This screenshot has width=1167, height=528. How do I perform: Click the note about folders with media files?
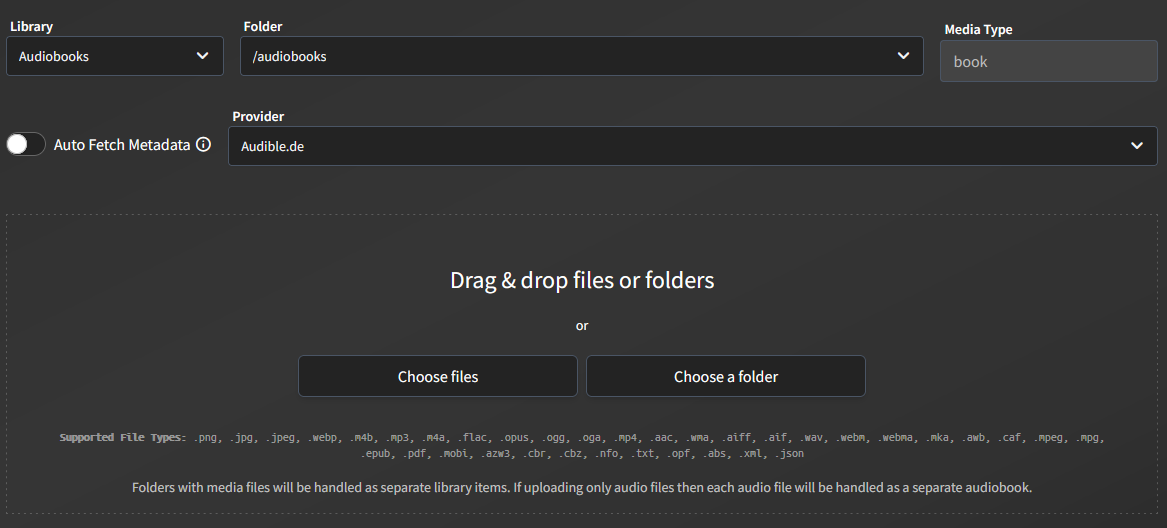click(582, 488)
